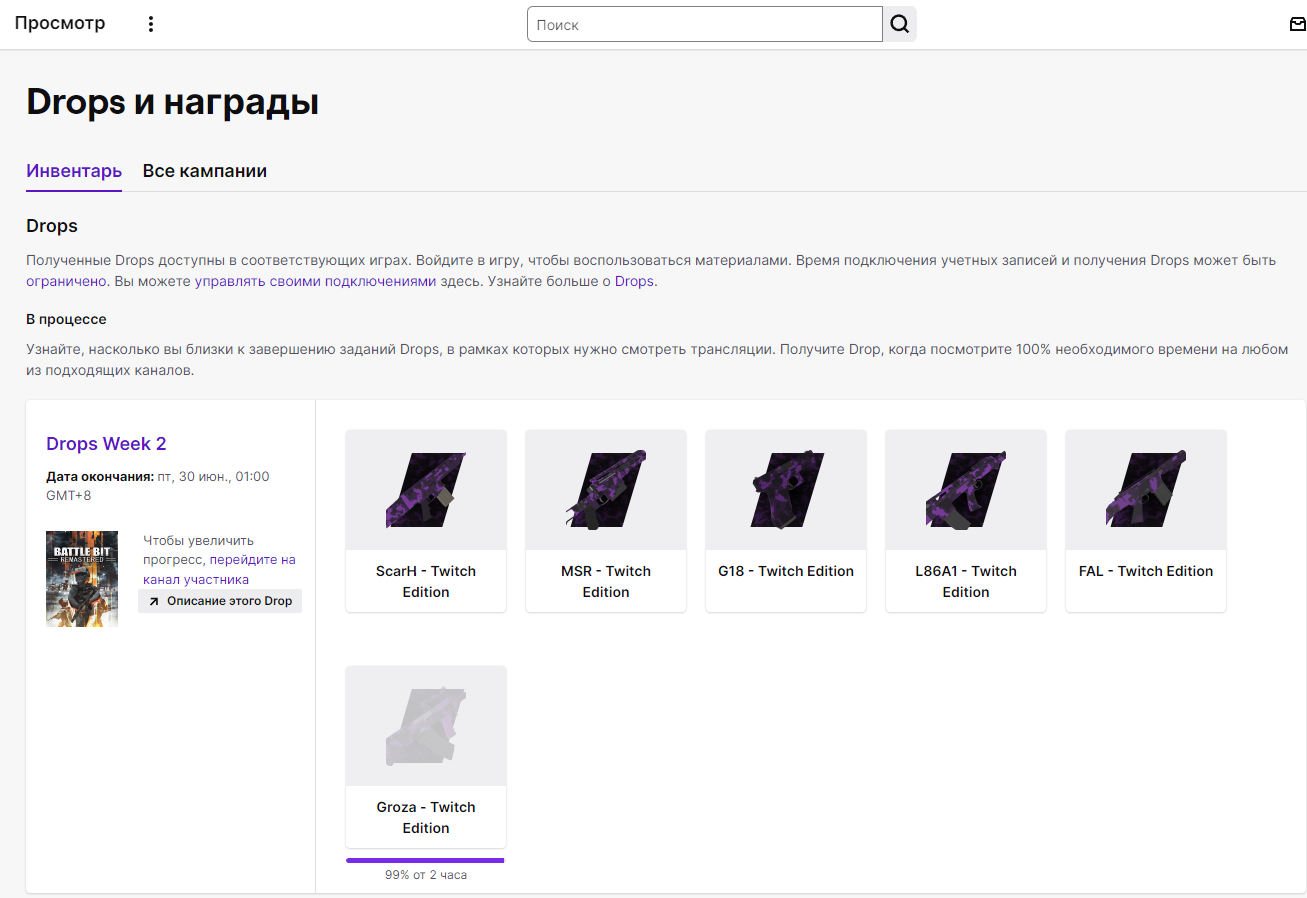Viewport: 1307px width, 898px height.
Task: Click into the Поиск search field
Action: pos(705,25)
